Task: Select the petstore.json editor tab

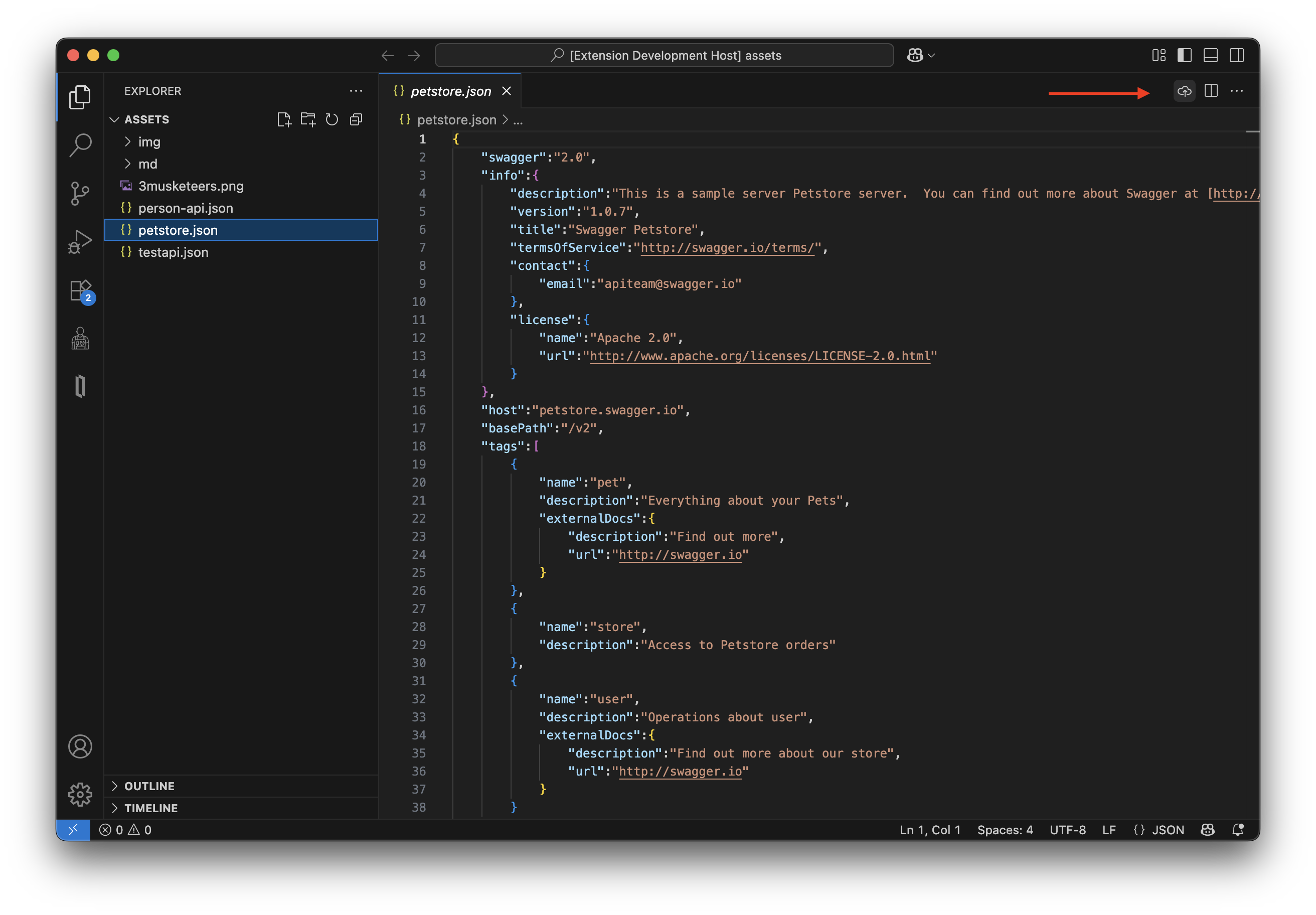Action: (x=450, y=91)
